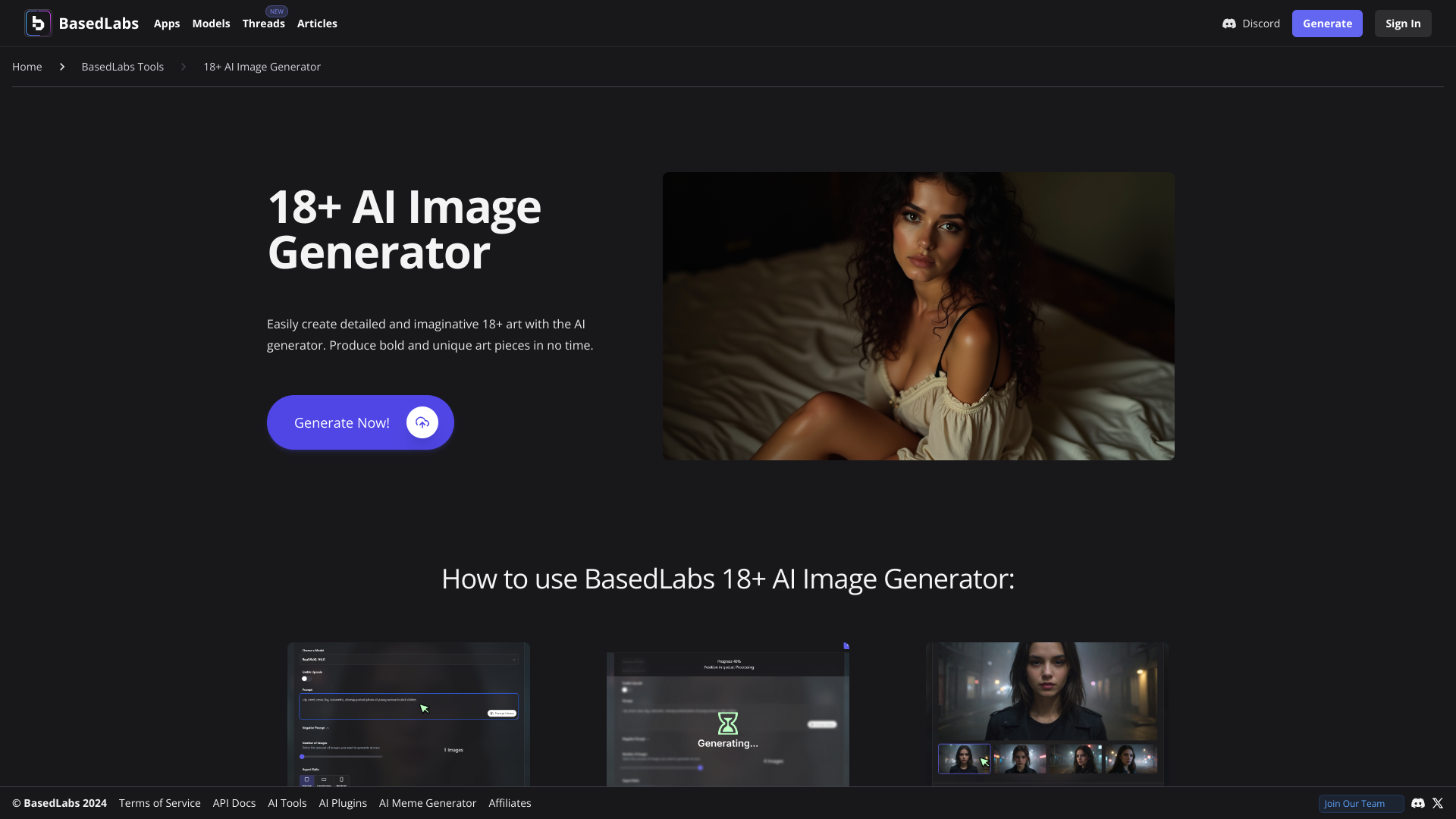1456x819 pixels.
Task: Click the Terms of Service link
Action: click(160, 803)
